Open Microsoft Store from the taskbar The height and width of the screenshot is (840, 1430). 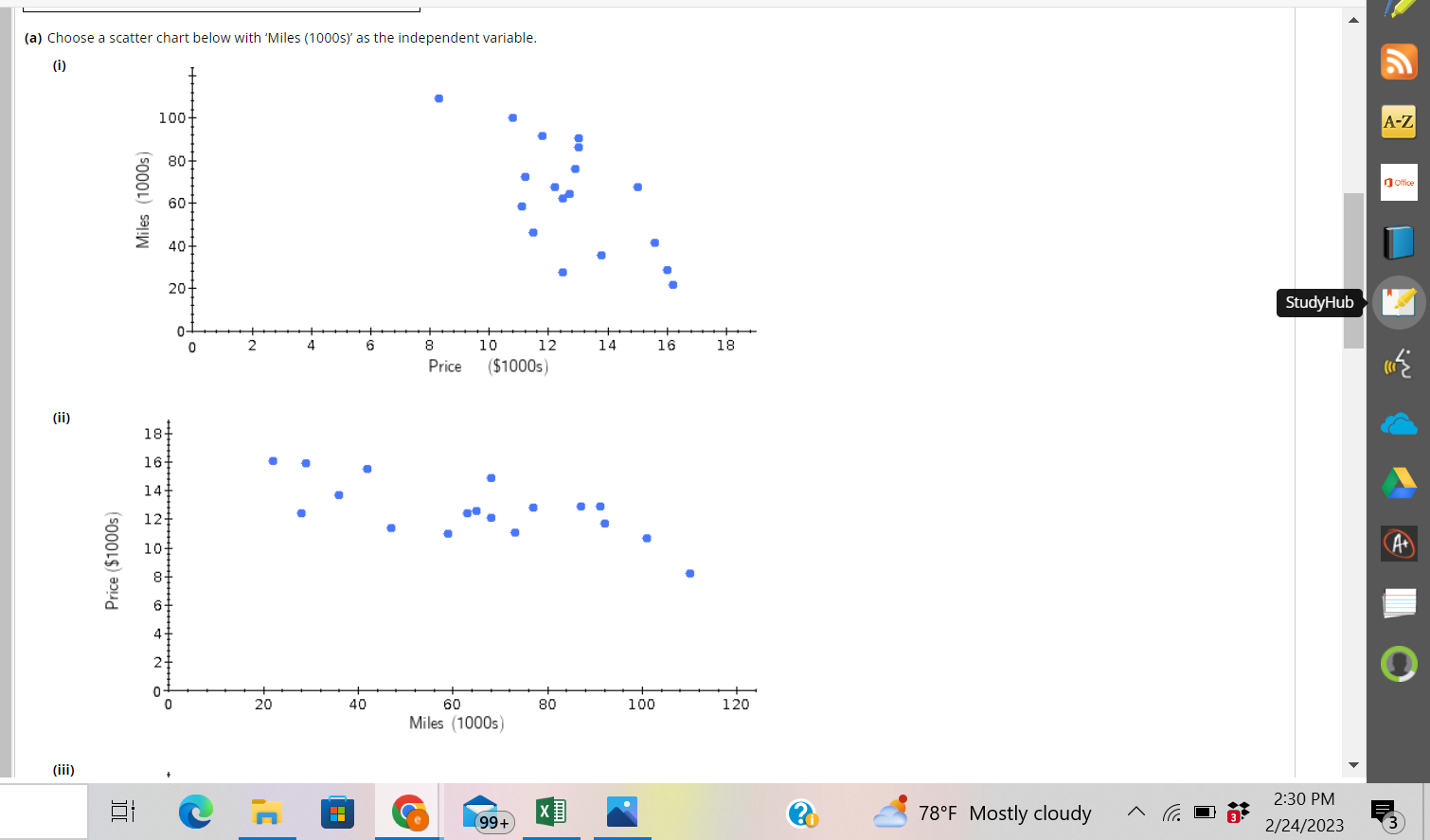(337, 812)
